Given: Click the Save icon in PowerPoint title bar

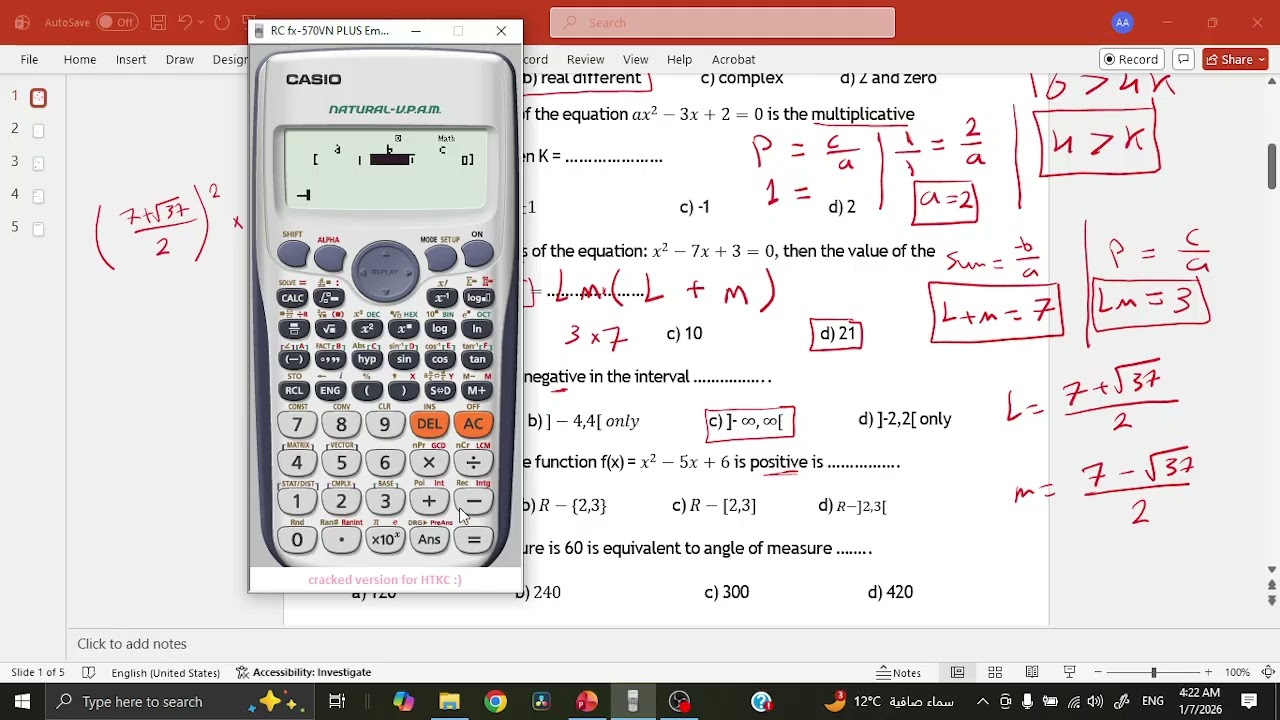Looking at the screenshot, I should [158, 22].
